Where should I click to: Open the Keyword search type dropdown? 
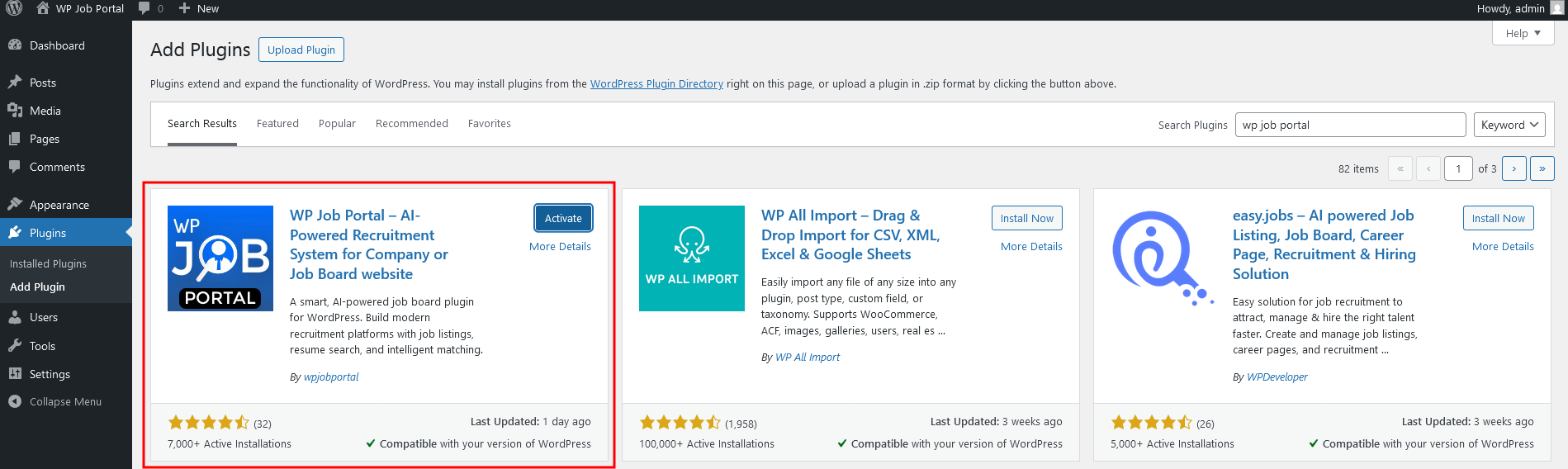click(1509, 125)
